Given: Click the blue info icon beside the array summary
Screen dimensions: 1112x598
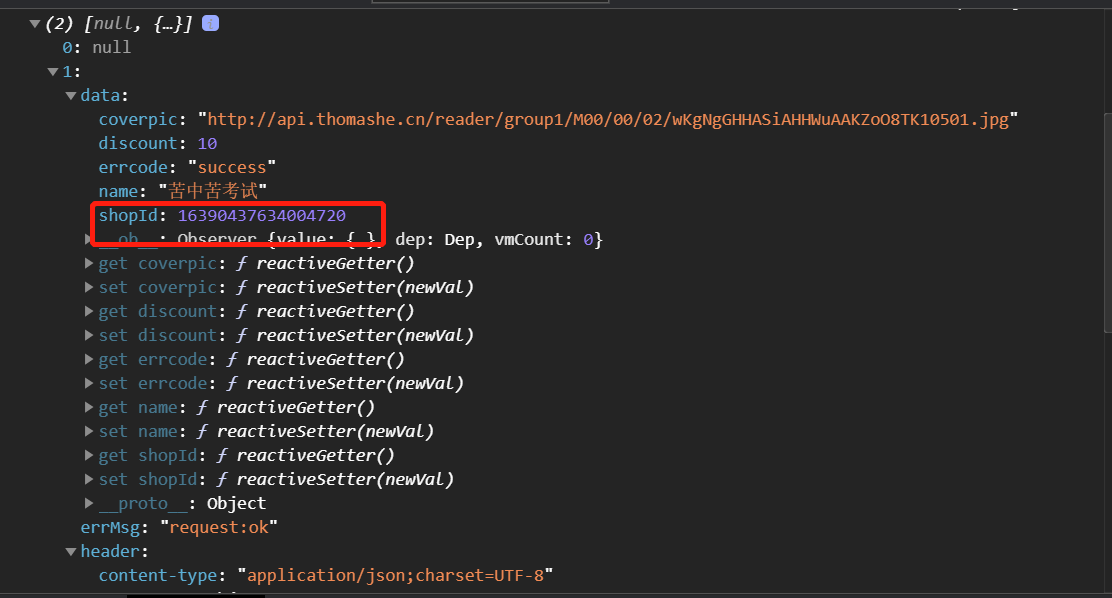Looking at the screenshot, I should tap(211, 23).
